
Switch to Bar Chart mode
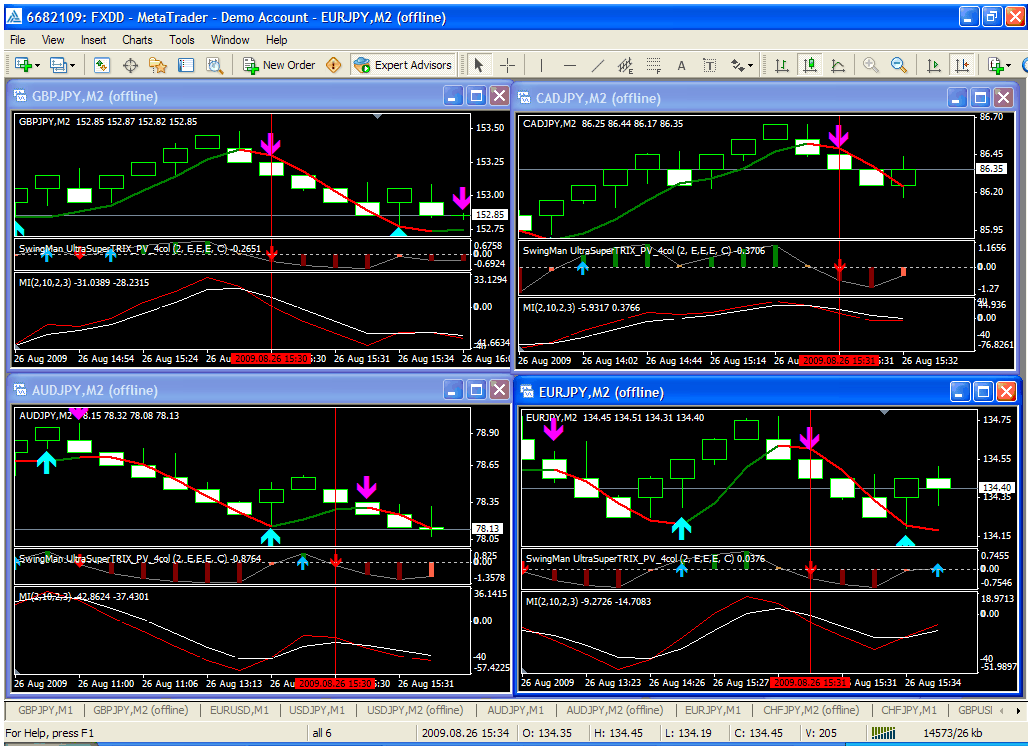pyautogui.click(x=781, y=65)
